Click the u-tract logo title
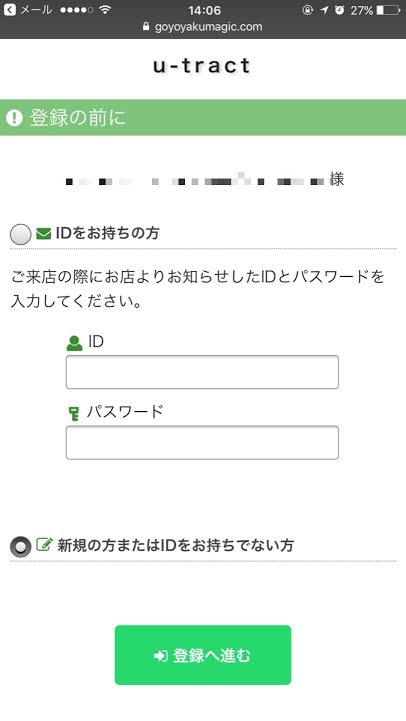This screenshot has width=406, height=721. pos(202,66)
